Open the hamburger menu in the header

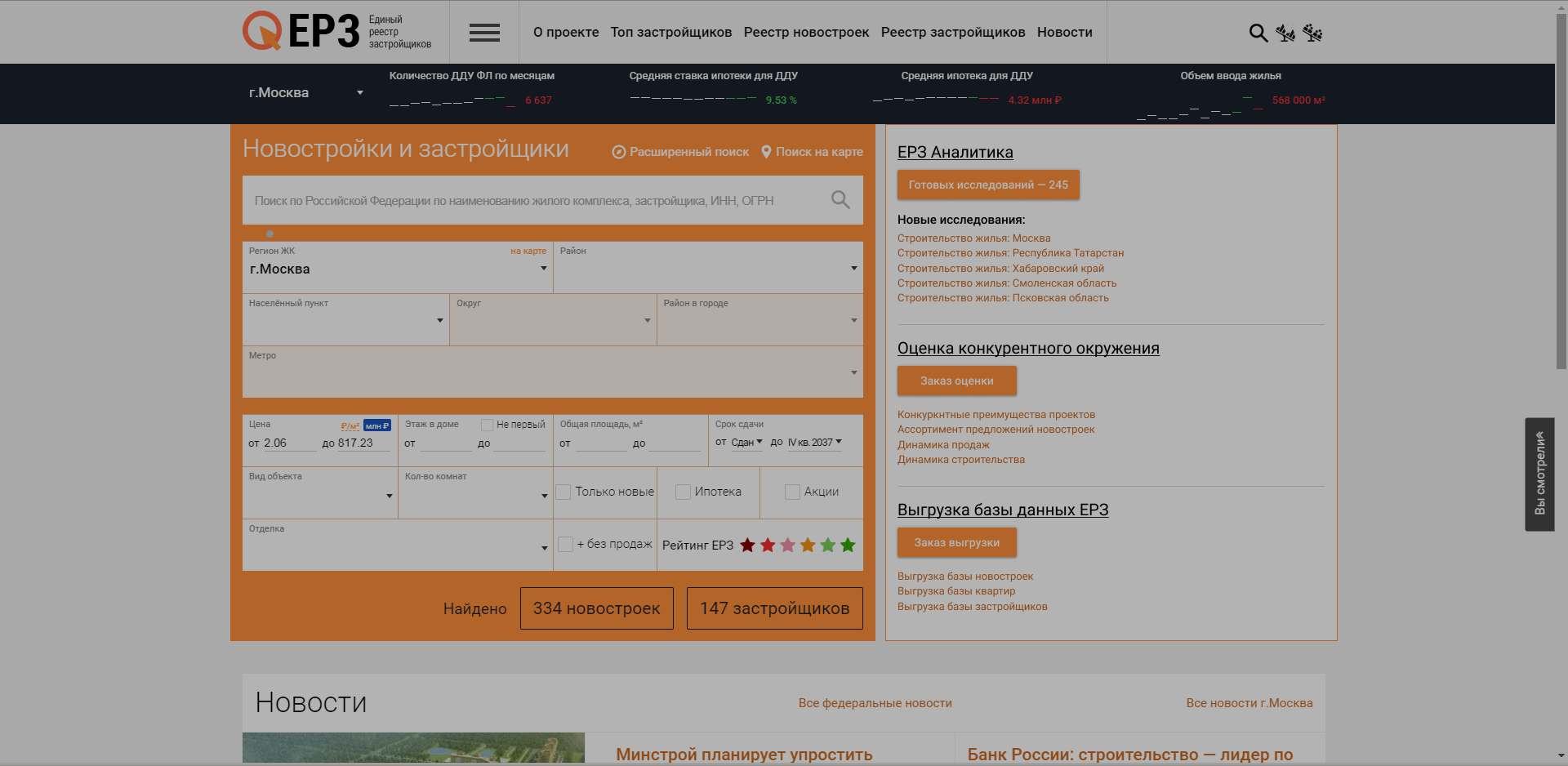click(484, 33)
